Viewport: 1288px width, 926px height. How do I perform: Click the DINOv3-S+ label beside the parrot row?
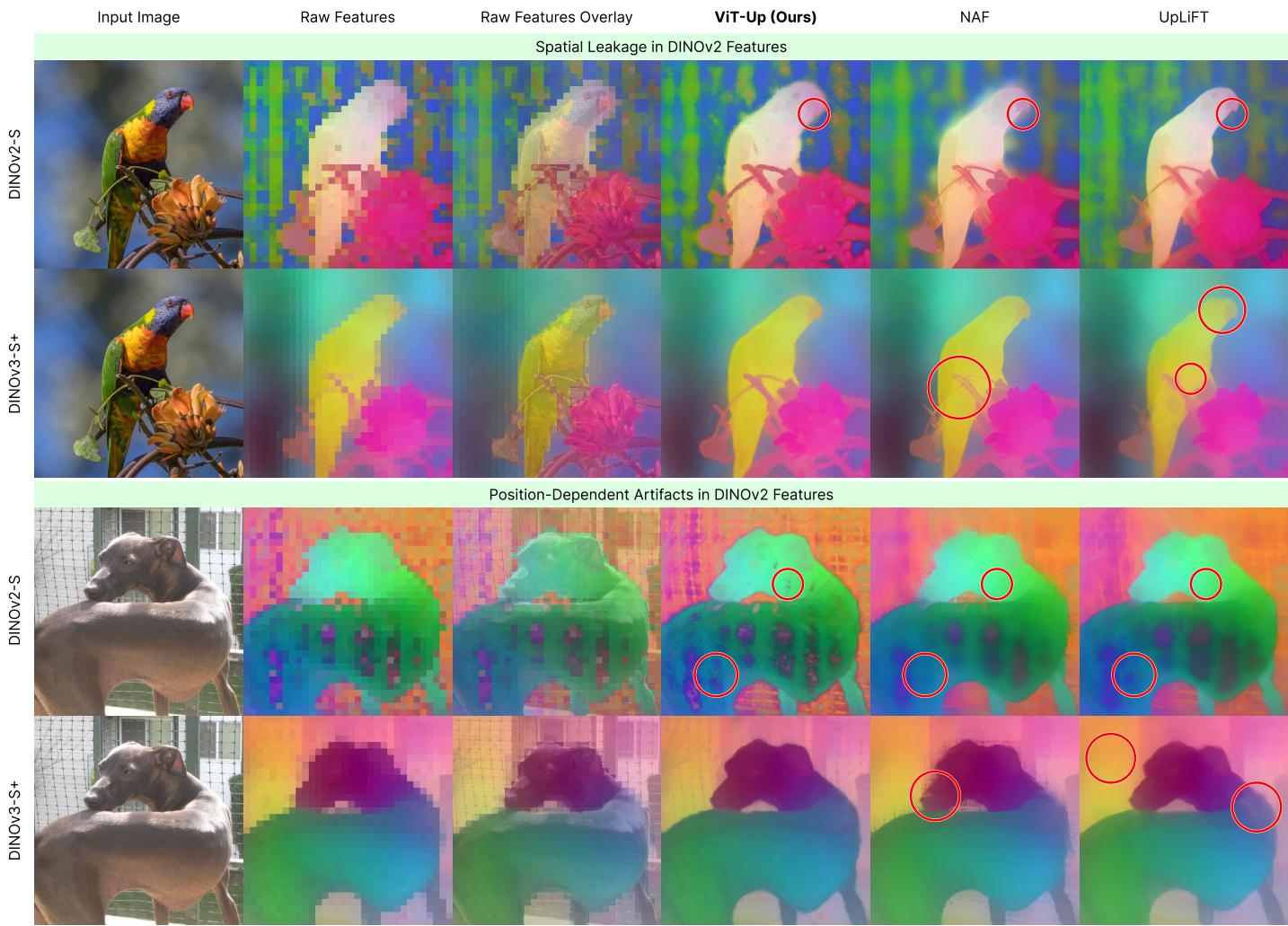tap(14, 373)
